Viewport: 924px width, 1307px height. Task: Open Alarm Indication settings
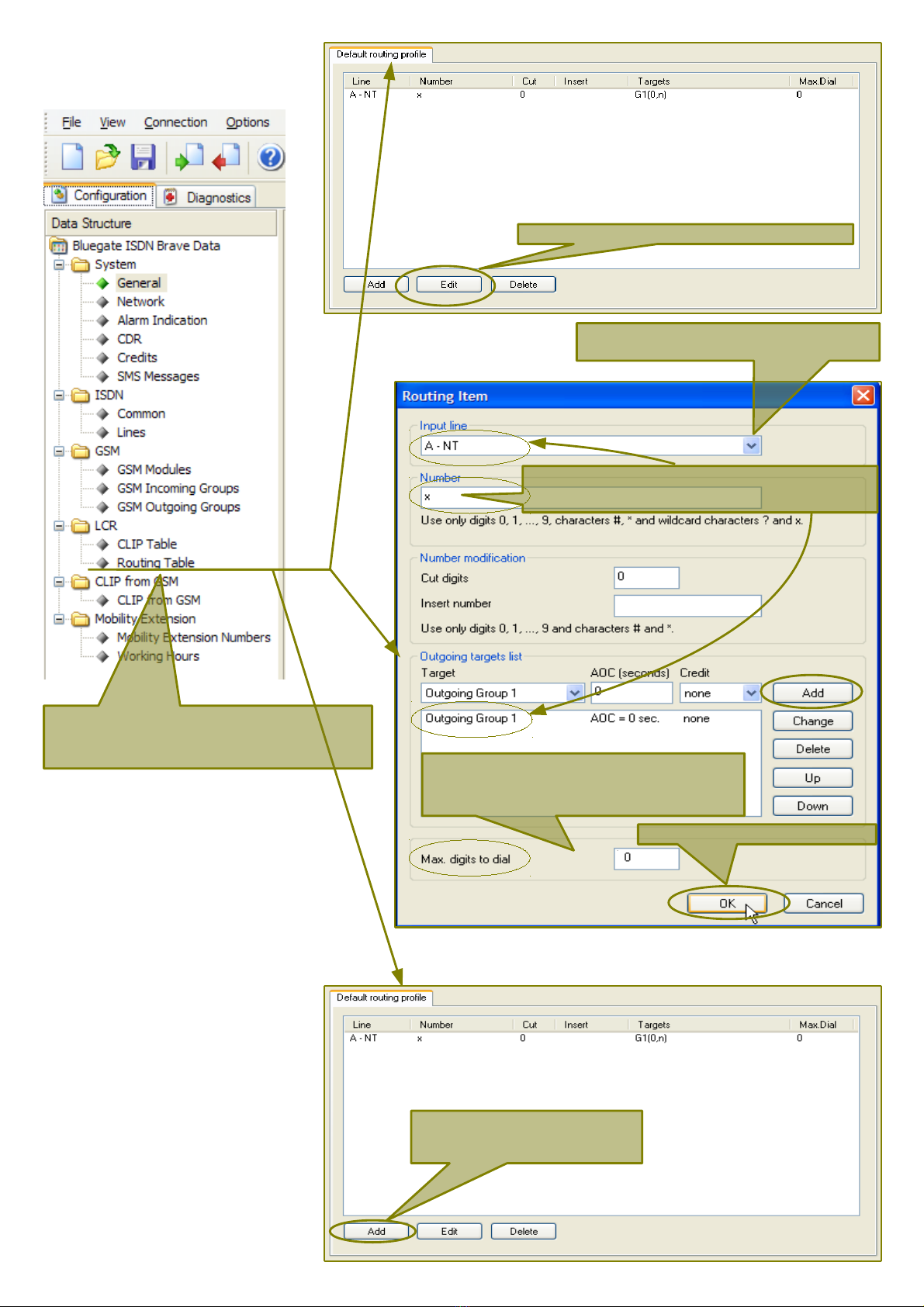click(162, 320)
